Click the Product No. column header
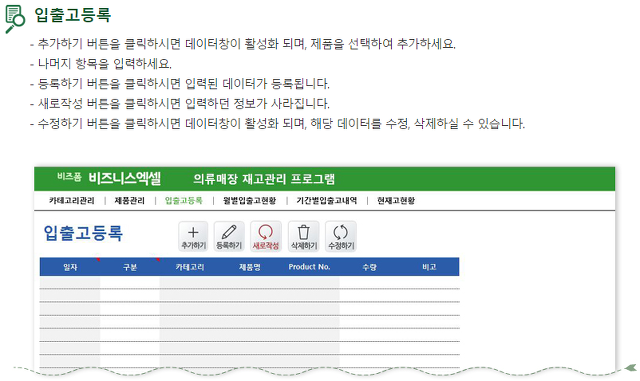This screenshot has height=381, width=640. point(309,267)
